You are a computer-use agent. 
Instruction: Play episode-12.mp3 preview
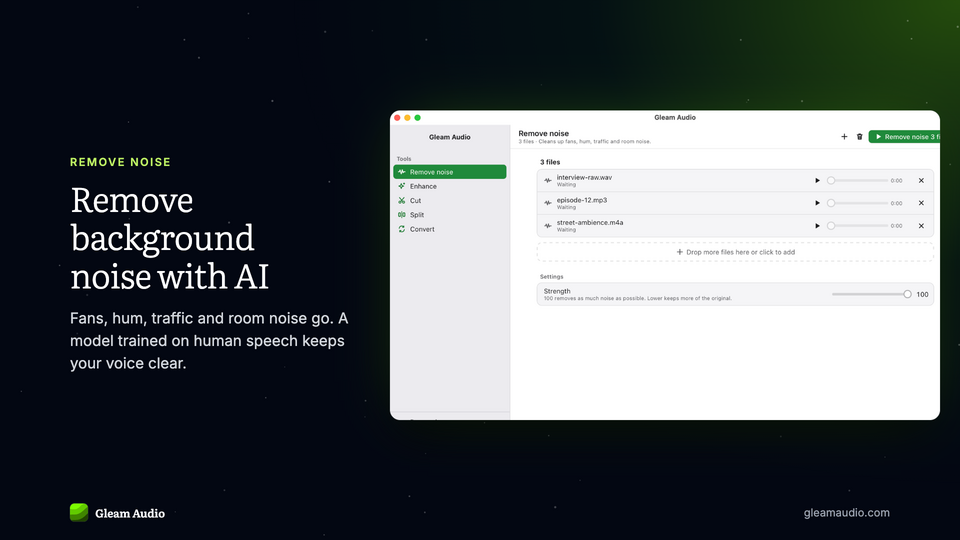coord(817,203)
